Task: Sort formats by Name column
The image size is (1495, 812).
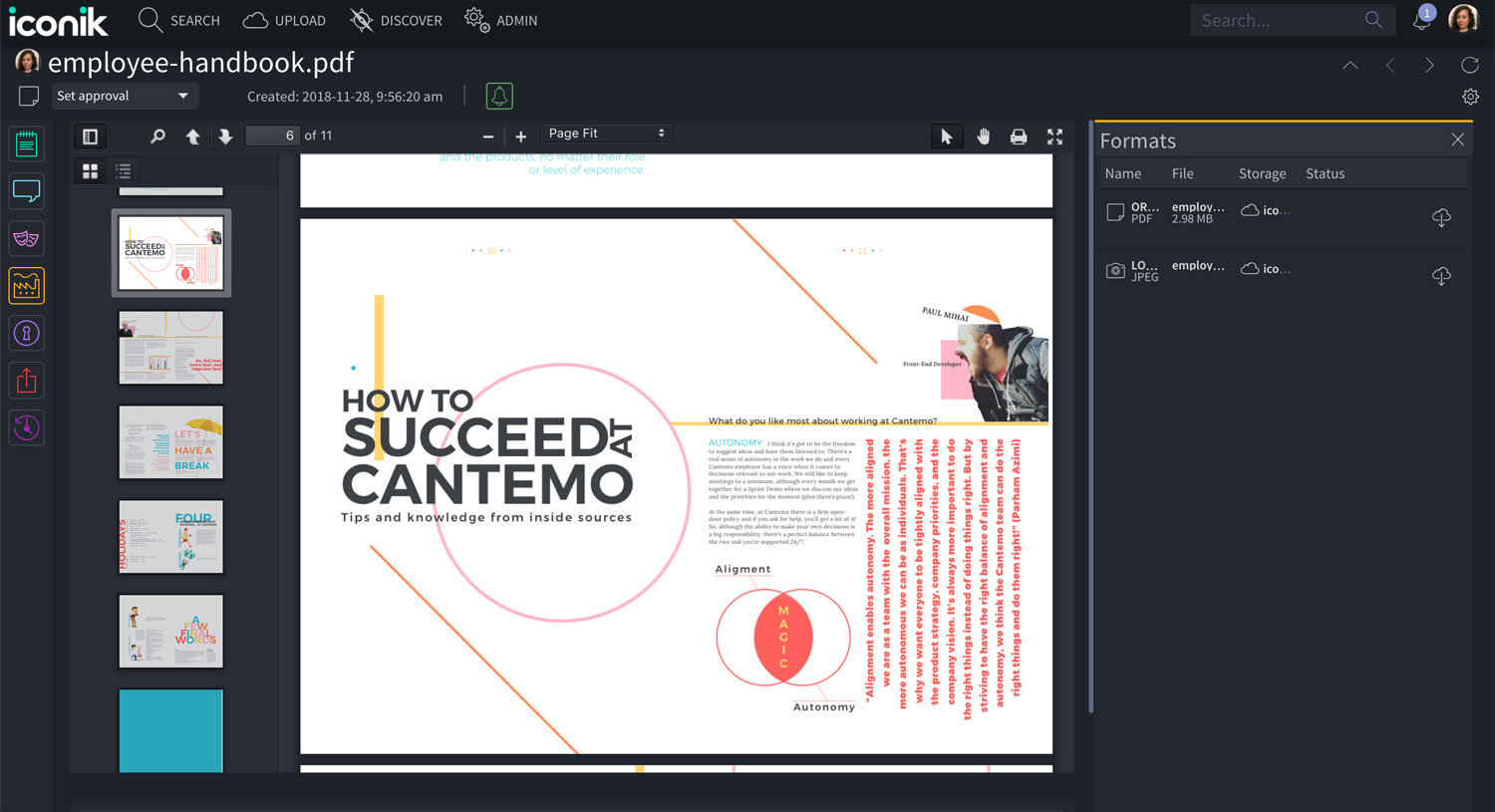Action: point(1123,173)
